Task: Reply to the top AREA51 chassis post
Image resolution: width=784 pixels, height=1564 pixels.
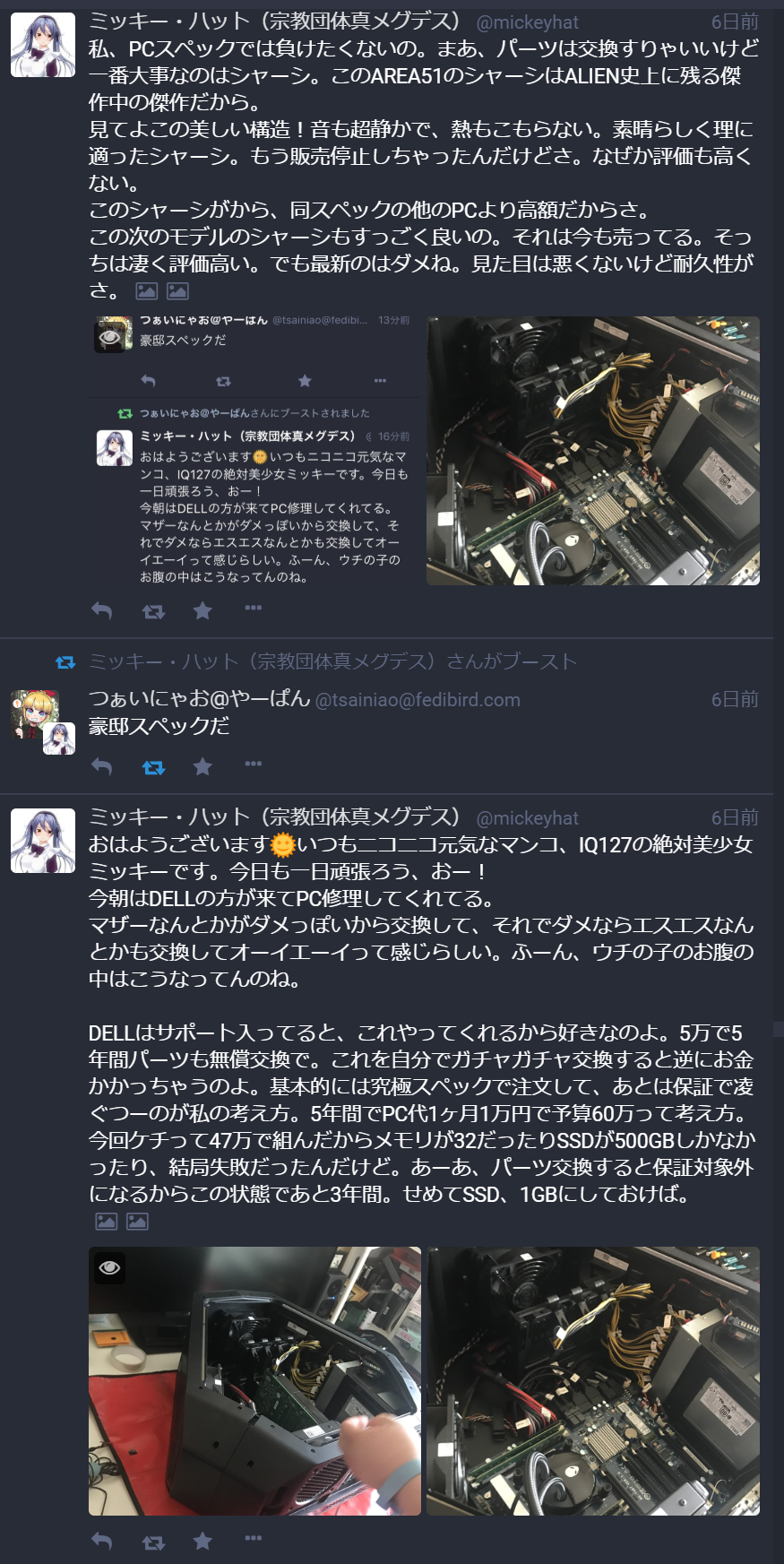Action: tap(102, 611)
